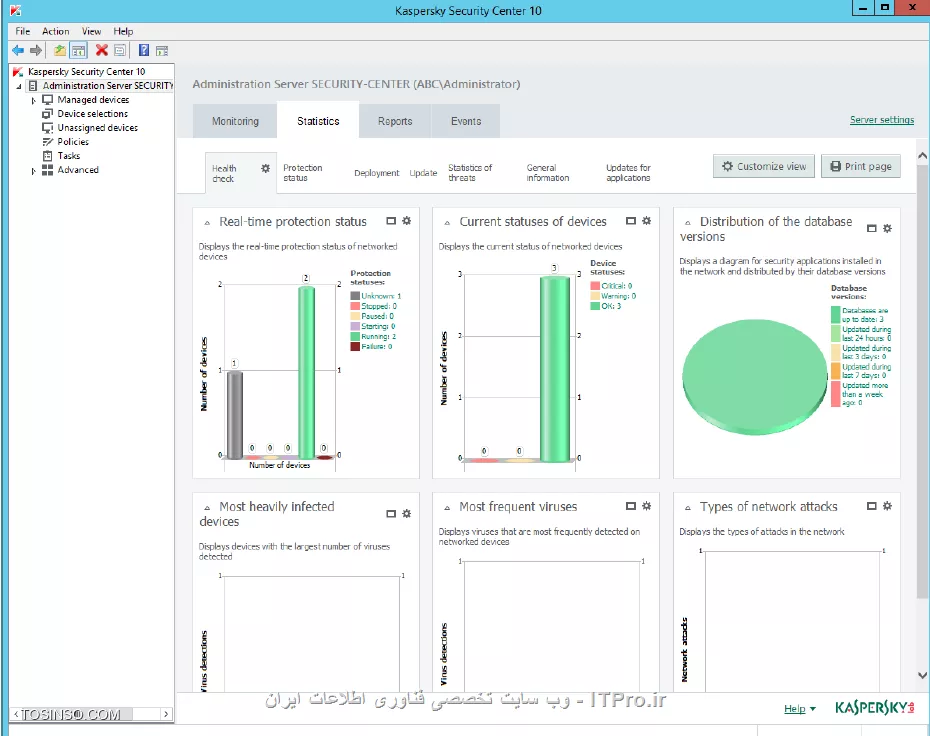Expand the Advanced tree node

coord(33,171)
